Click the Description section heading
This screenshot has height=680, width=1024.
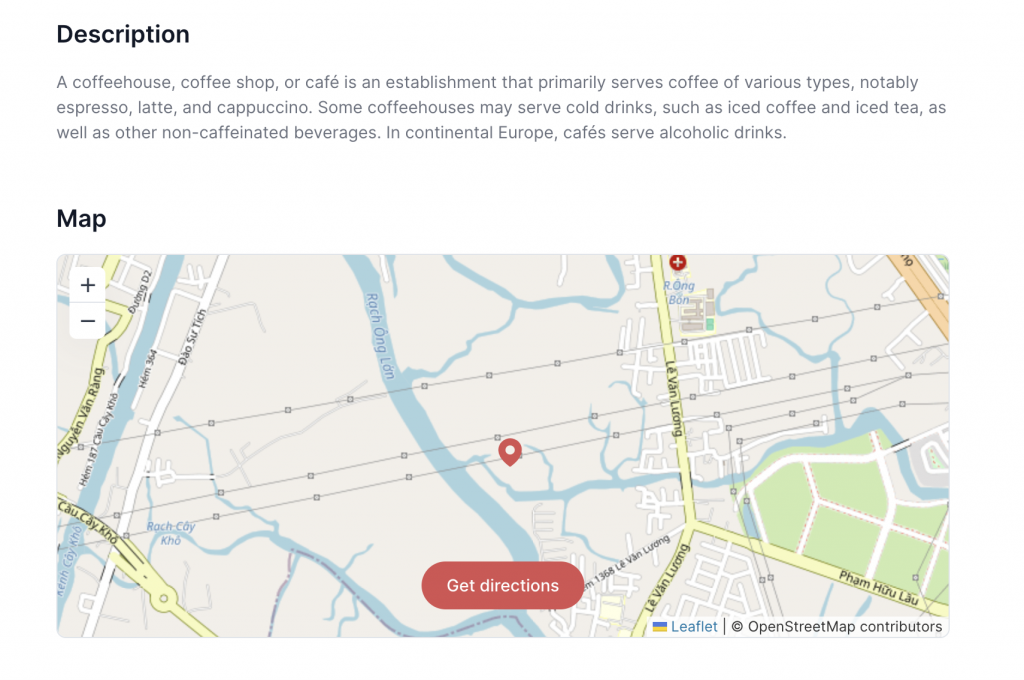(x=122, y=34)
